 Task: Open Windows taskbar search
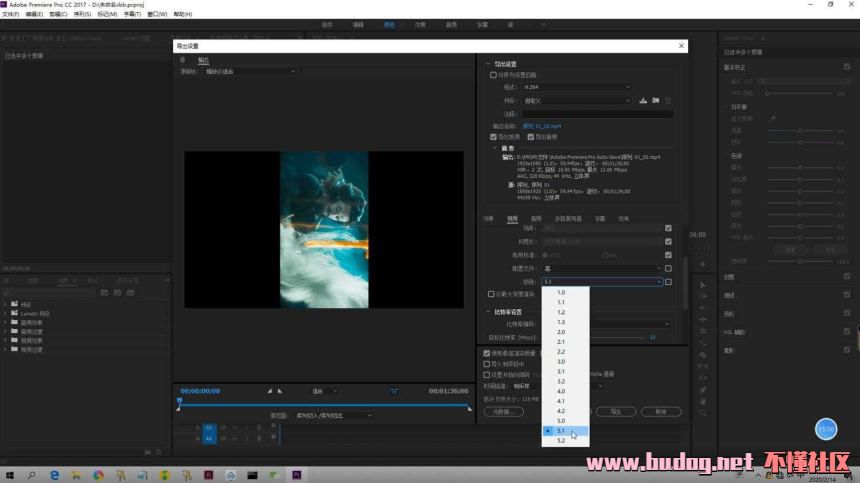pos(31,475)
